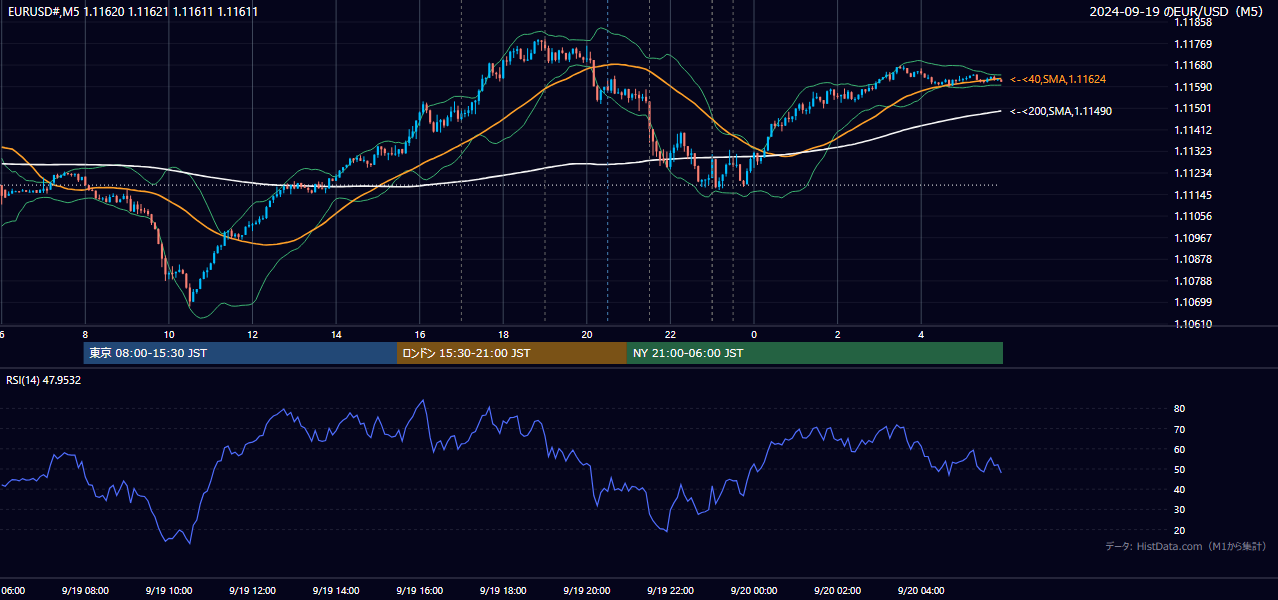Click price scale value 1.11680

pyautogui.click(x=1193, y=65)
